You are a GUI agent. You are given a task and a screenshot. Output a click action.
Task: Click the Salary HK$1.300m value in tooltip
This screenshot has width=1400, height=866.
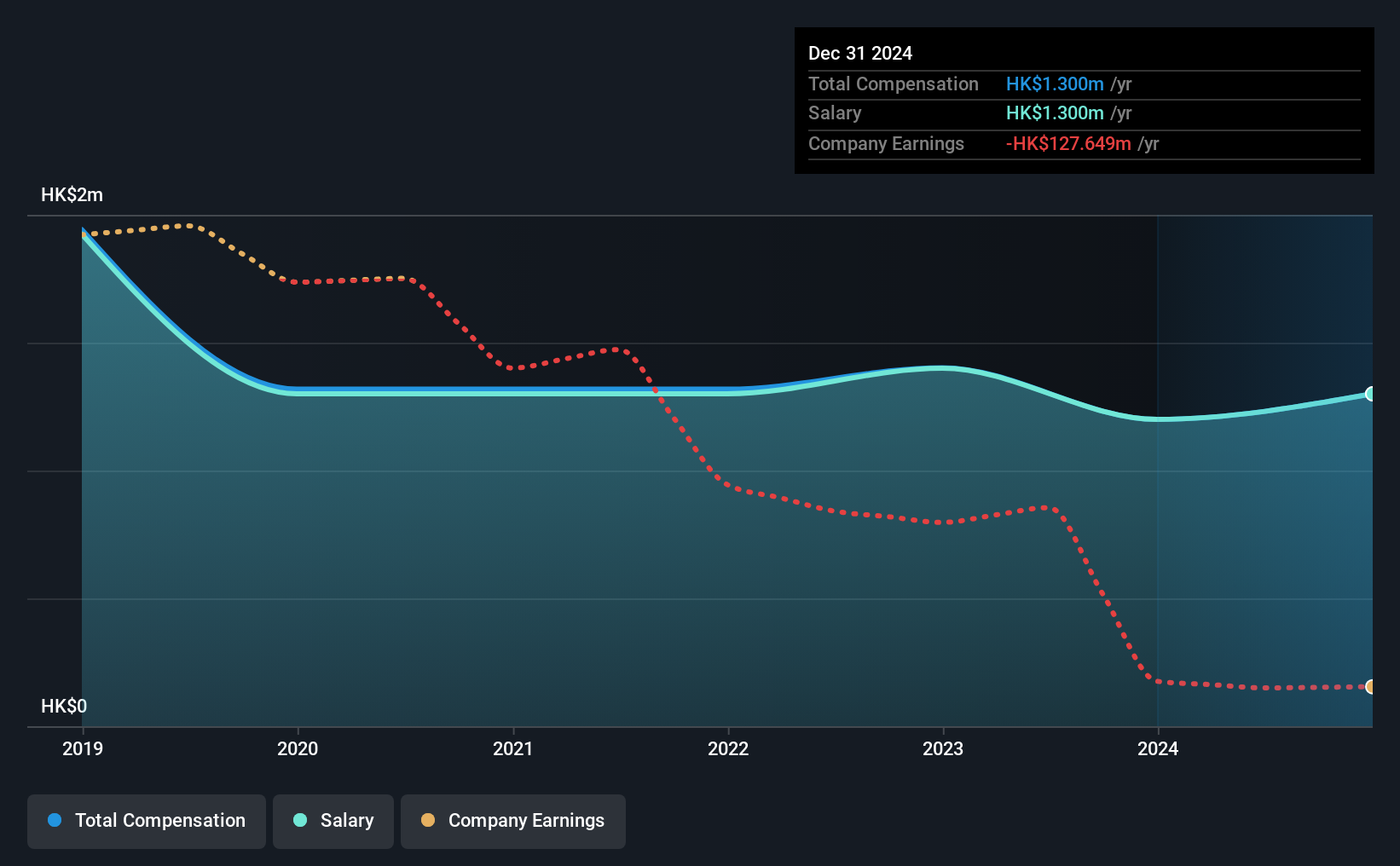coord(1055,113)
